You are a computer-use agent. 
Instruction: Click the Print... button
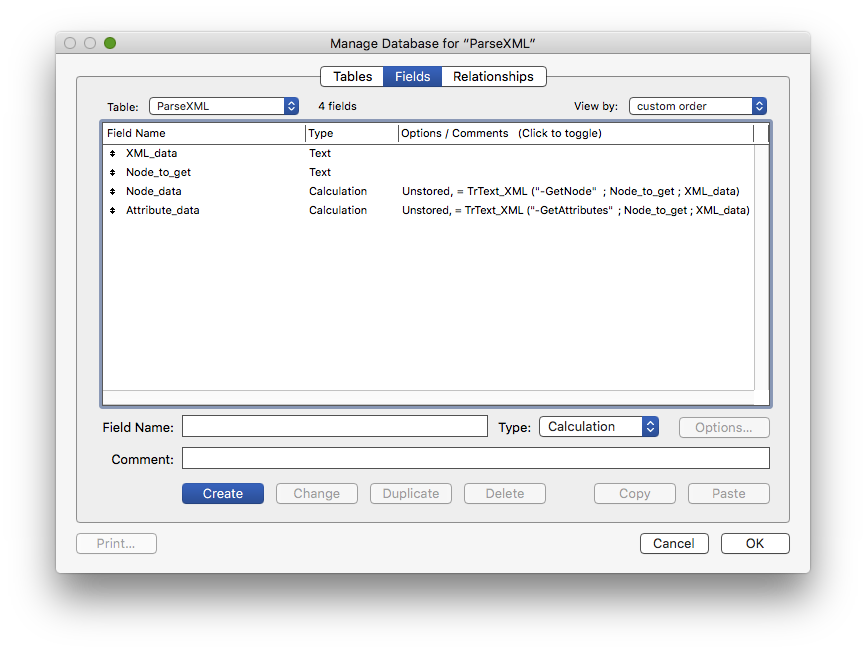pos(116,543)
